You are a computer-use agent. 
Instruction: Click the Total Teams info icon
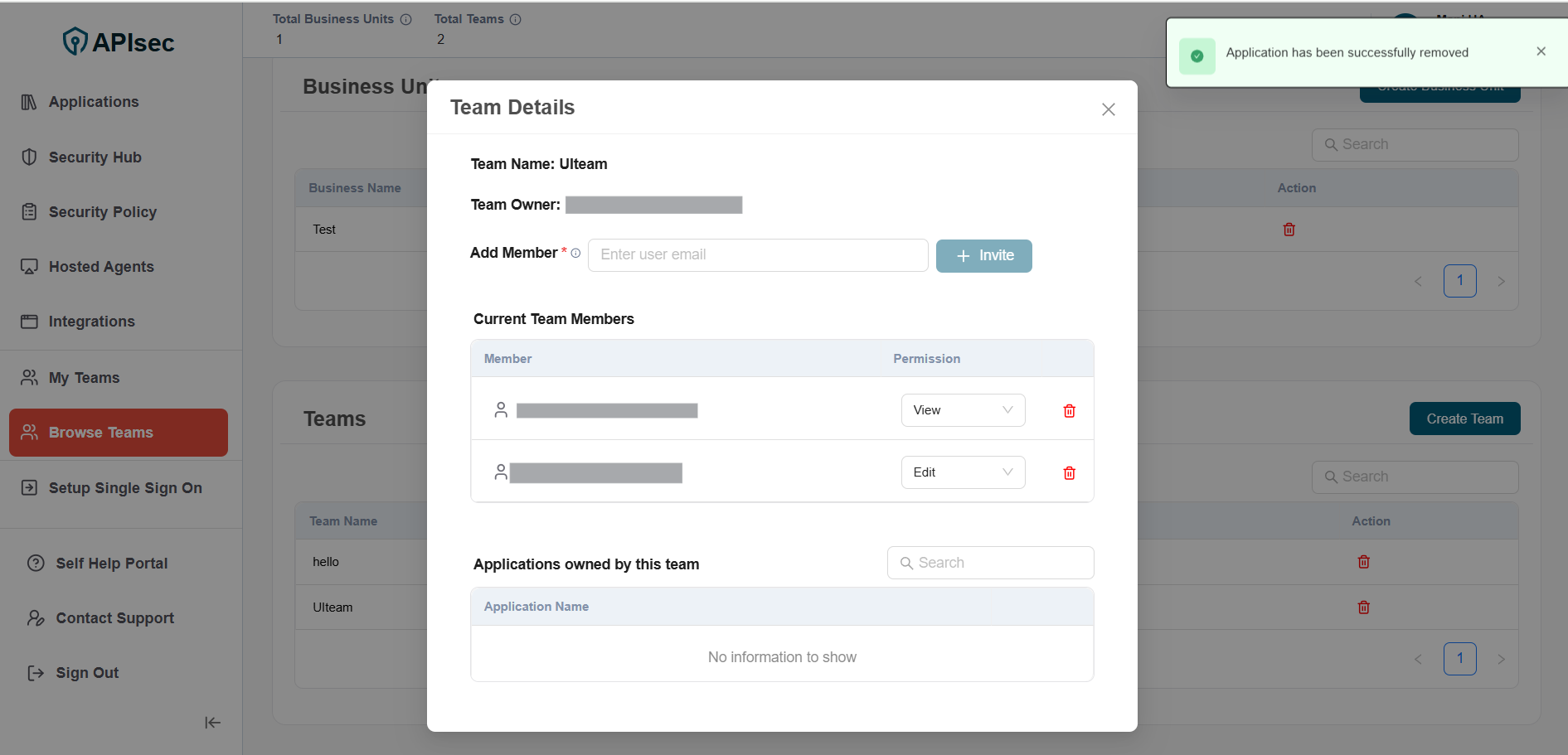pos(515,20)
